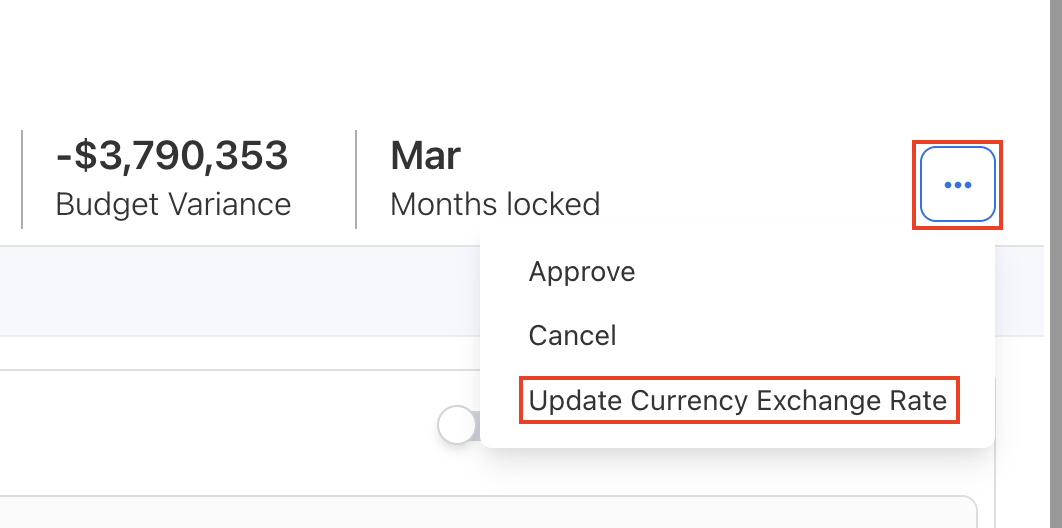1062x528 pixels.
Task: Click the -$3,790,353 budget variance figure
Action: point(171,156)
